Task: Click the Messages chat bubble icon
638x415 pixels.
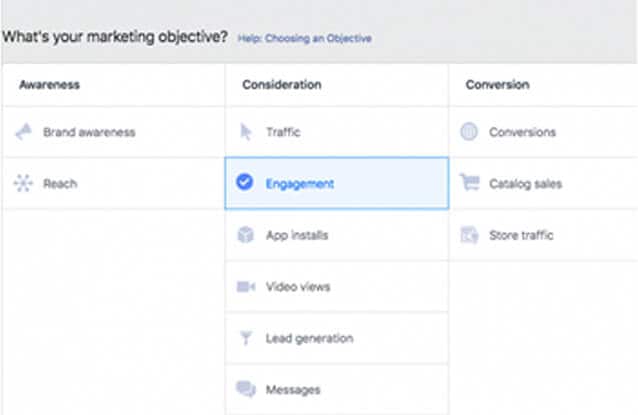Action: (246, 390)
